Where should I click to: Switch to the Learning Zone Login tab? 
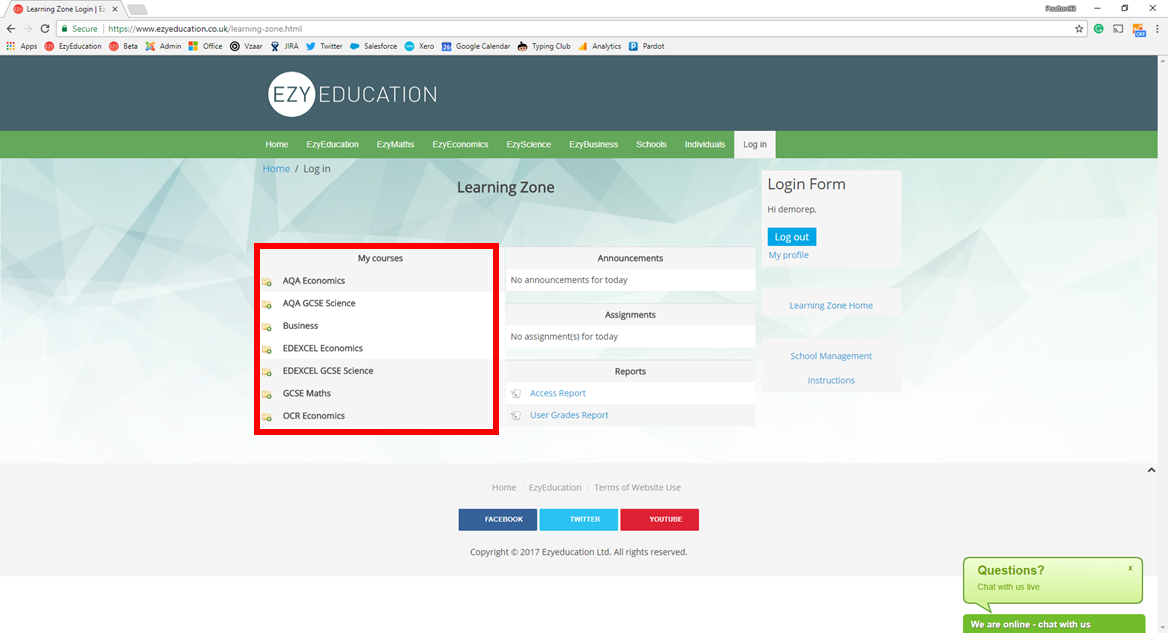[x=62, y=7]
